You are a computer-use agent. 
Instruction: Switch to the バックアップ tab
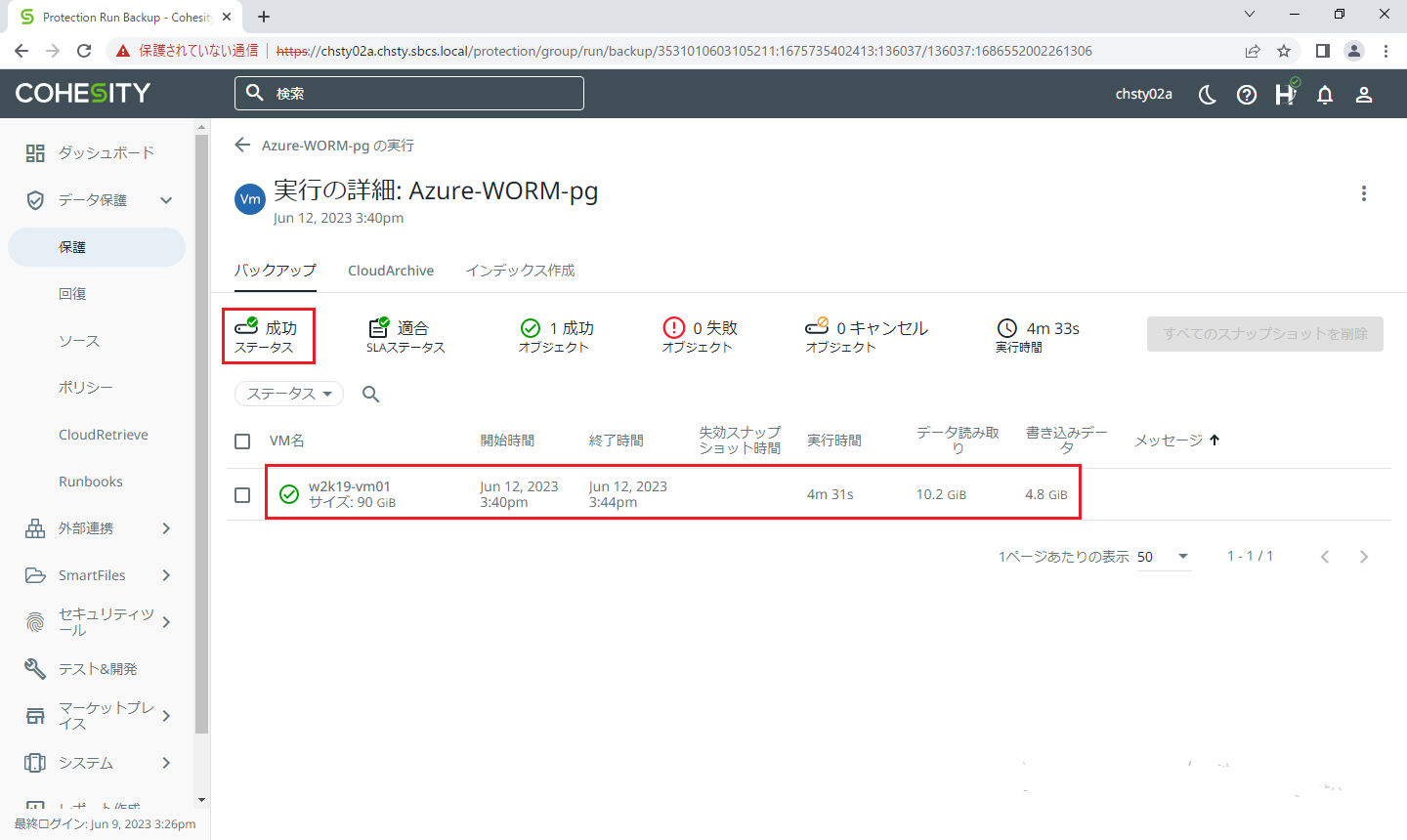276,271
